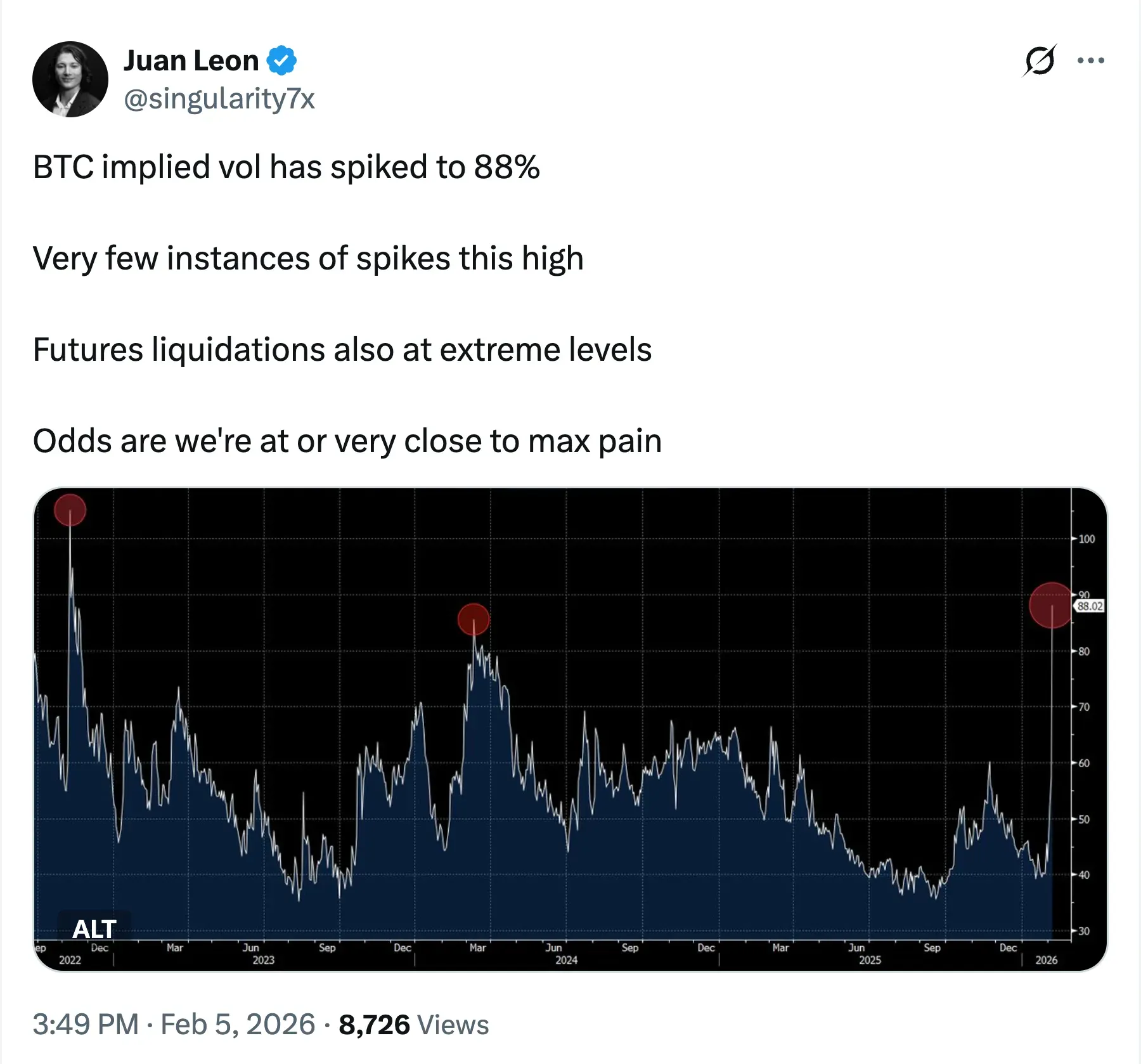
Task: Click the red circle on 2026 spike
Action: pyautogui.click(x=1052, y=606)
